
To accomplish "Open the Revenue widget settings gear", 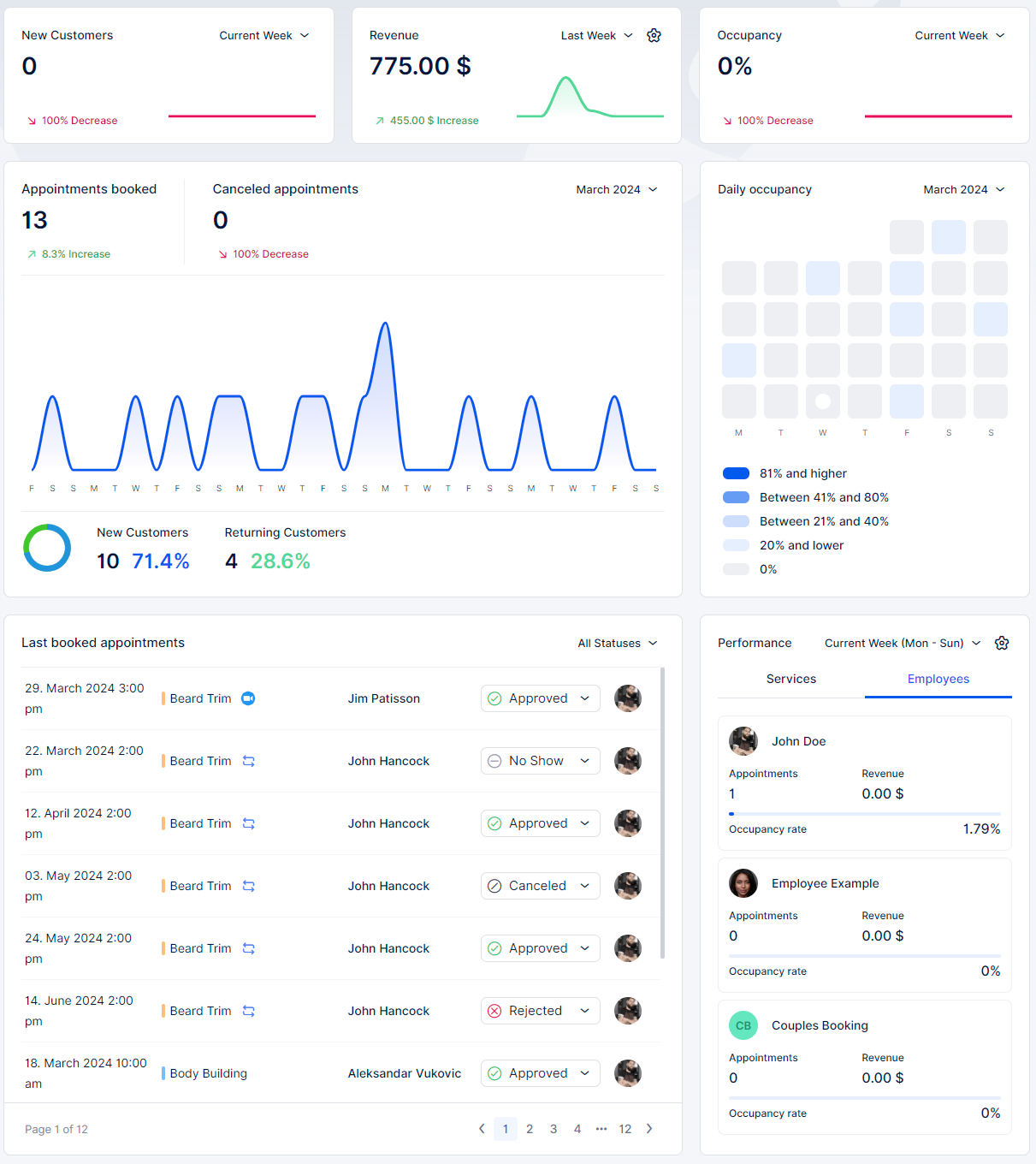I will point(654,35).
